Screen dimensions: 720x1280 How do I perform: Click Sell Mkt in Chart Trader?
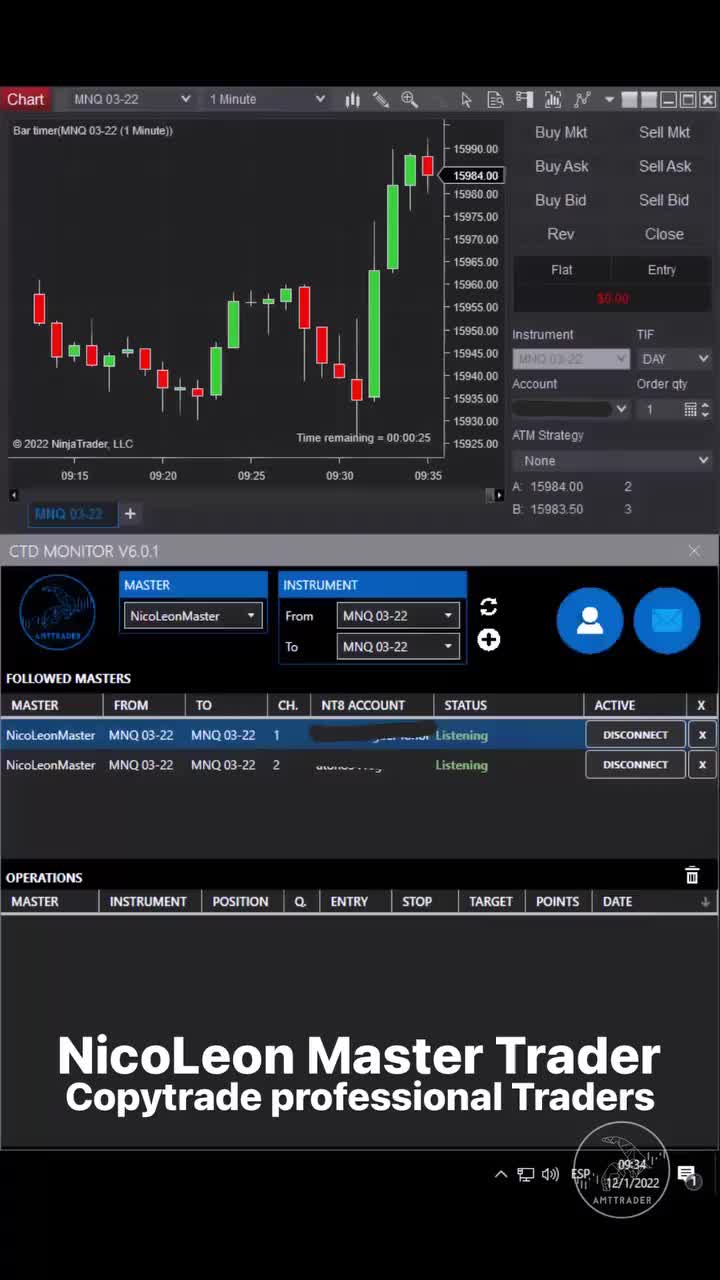(664, 132)
